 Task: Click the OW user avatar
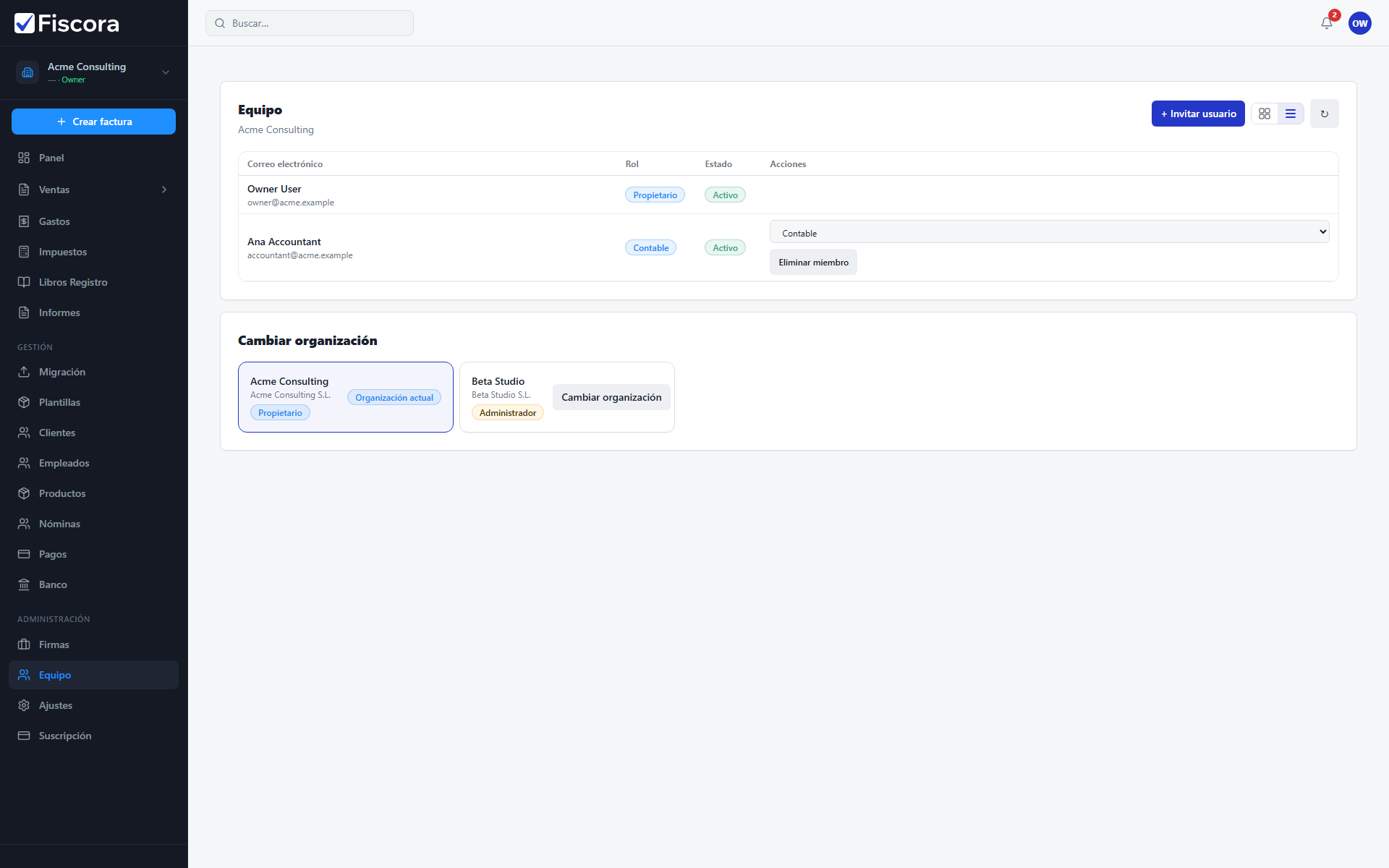(x=1360, y=23)
